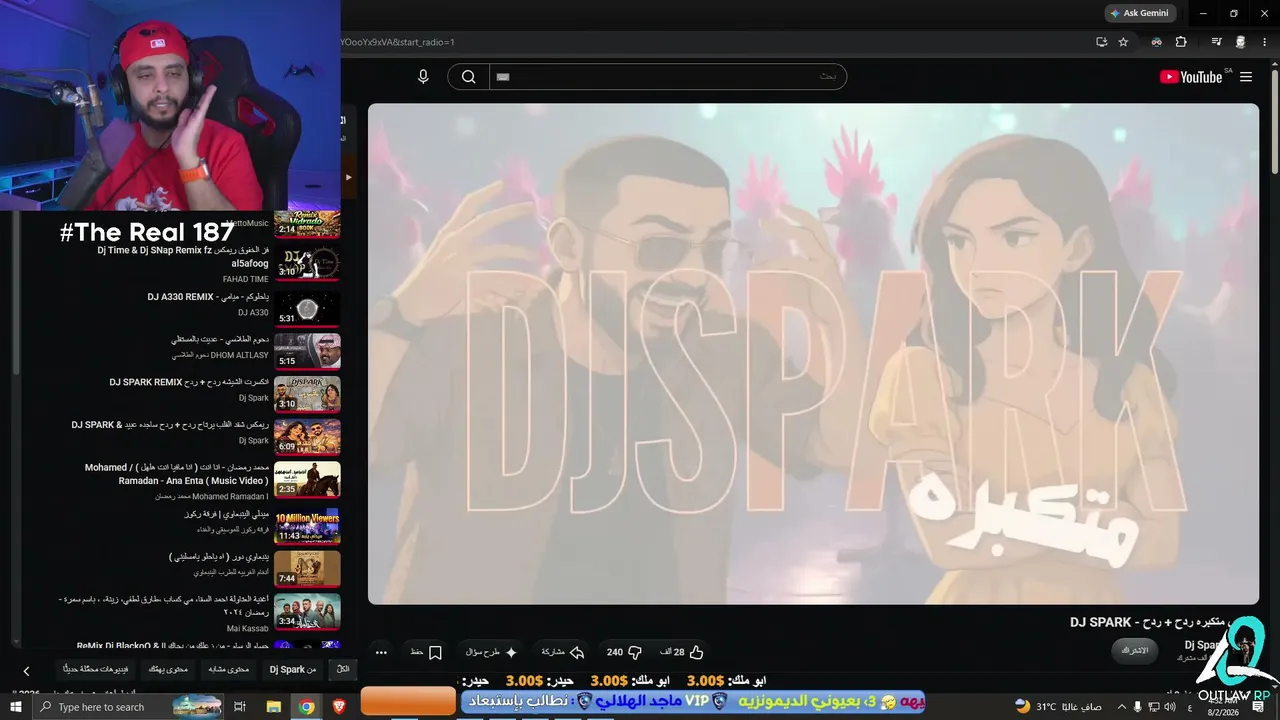Click the DJ A330 REMIX video title

point(208,297)
